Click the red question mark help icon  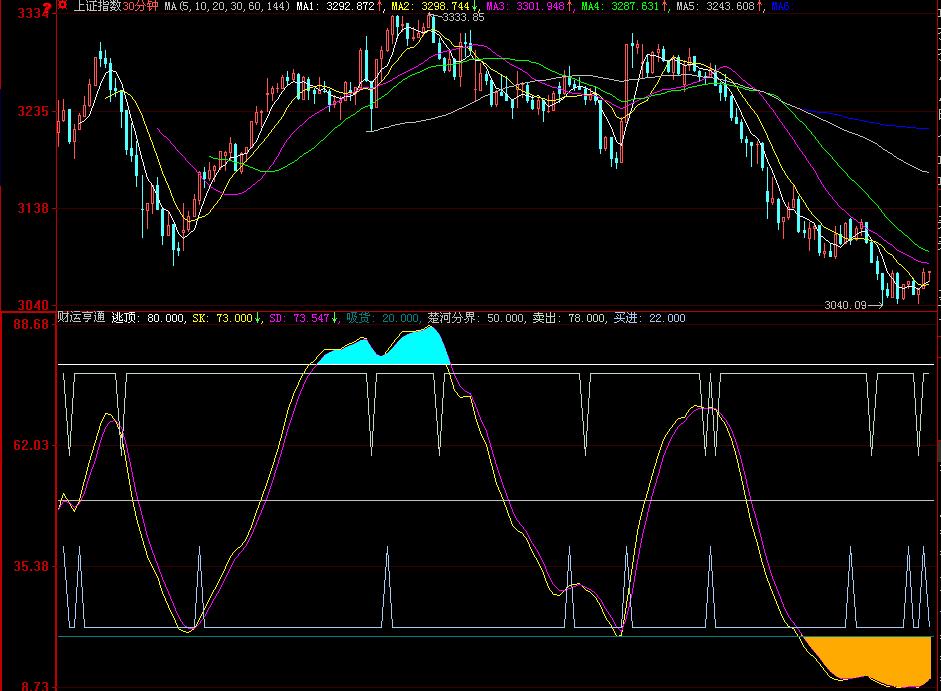[x=46, y=8]
